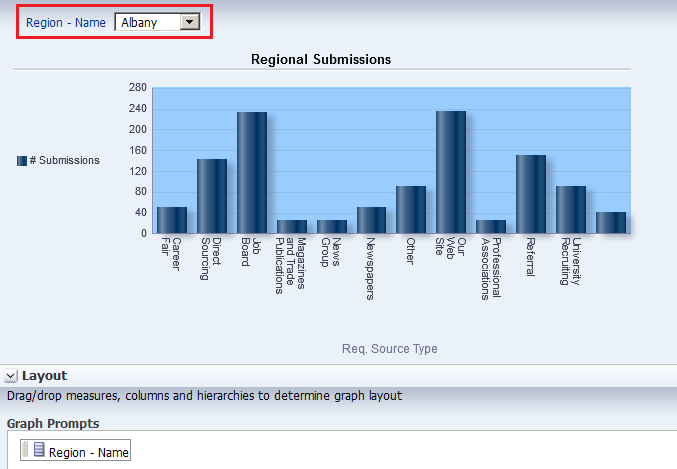
Task: Collapse the Layout section
Action: pos(11,376)
